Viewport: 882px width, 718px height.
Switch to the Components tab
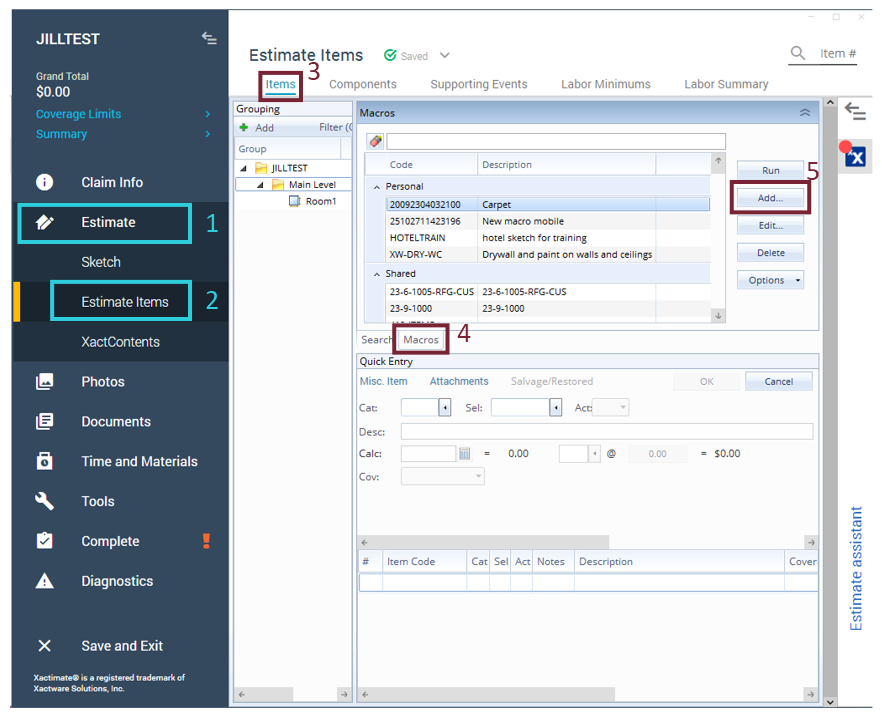point(362,85)
